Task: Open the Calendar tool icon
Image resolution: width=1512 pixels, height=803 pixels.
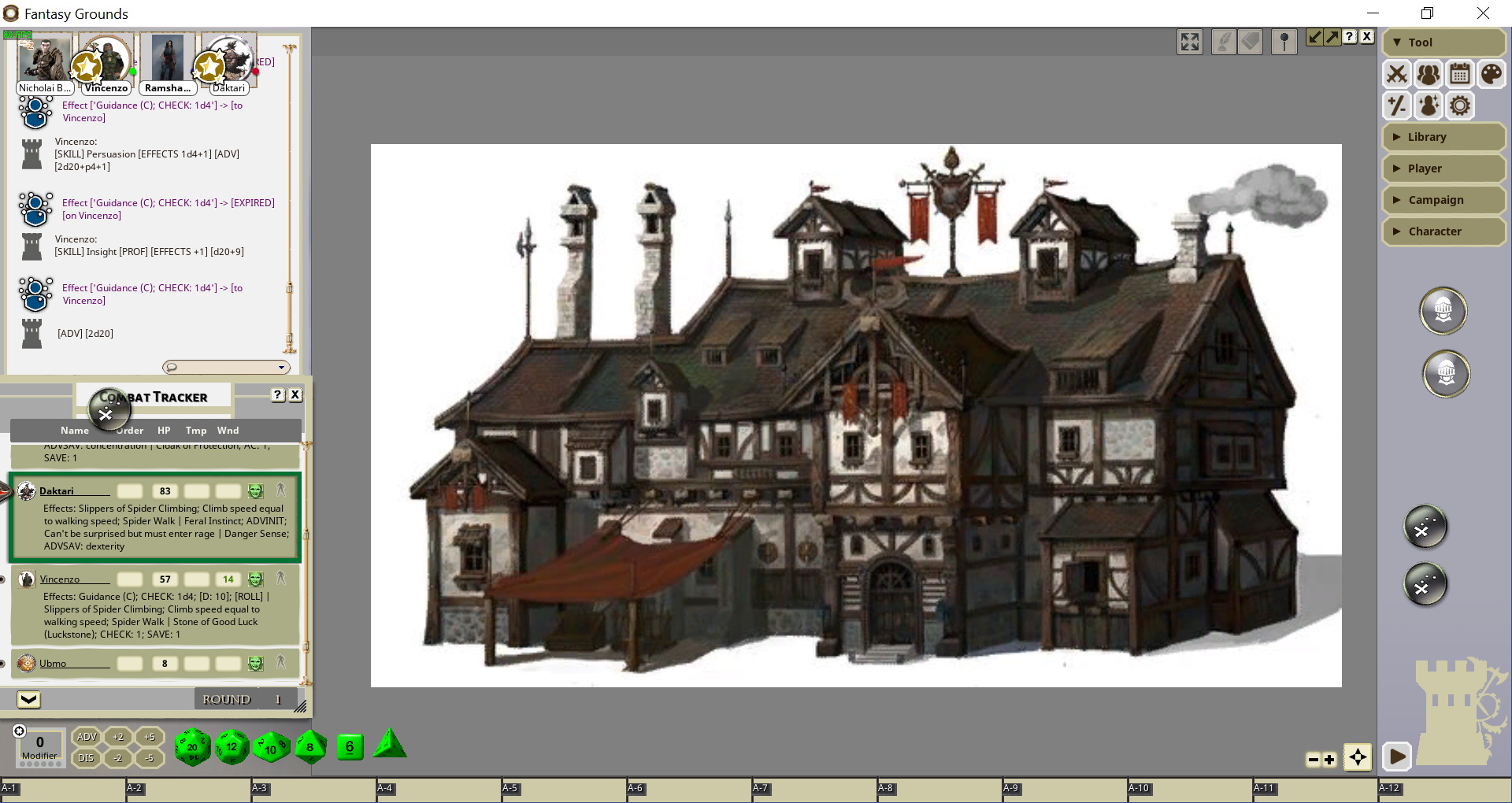Action: (x=1460, y=75)
